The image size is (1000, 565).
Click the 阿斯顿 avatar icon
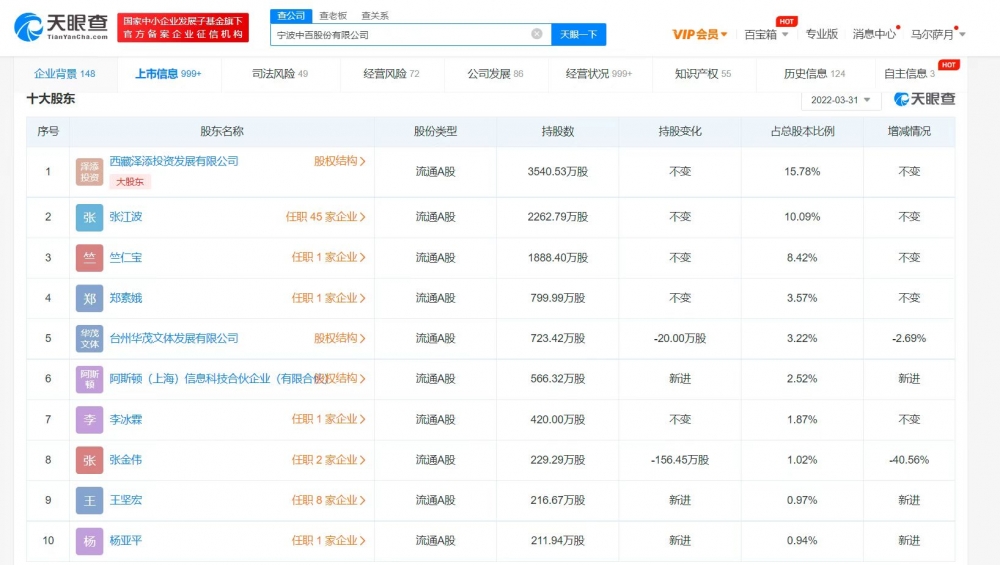[x=89, y=379]
